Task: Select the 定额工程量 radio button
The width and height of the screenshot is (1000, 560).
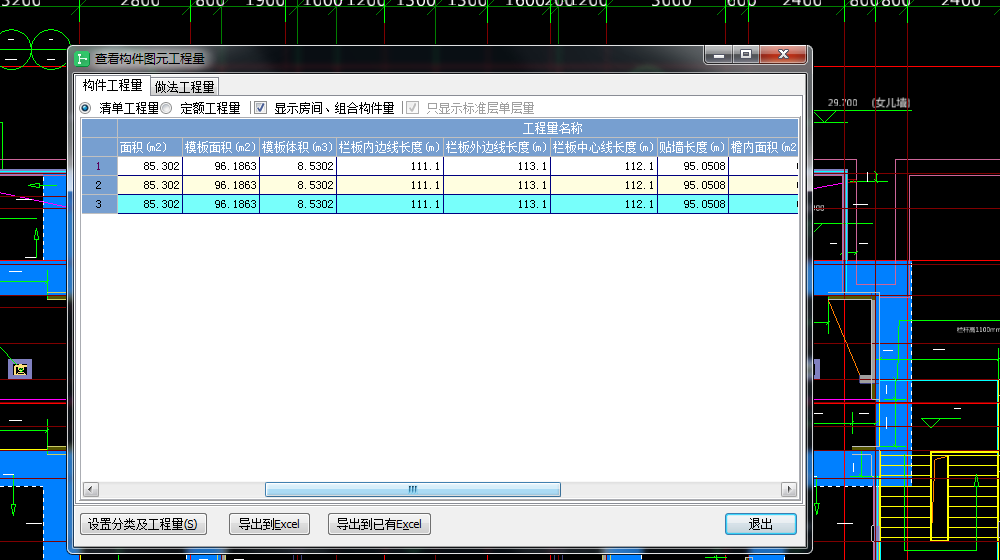Action: point(166,108)
